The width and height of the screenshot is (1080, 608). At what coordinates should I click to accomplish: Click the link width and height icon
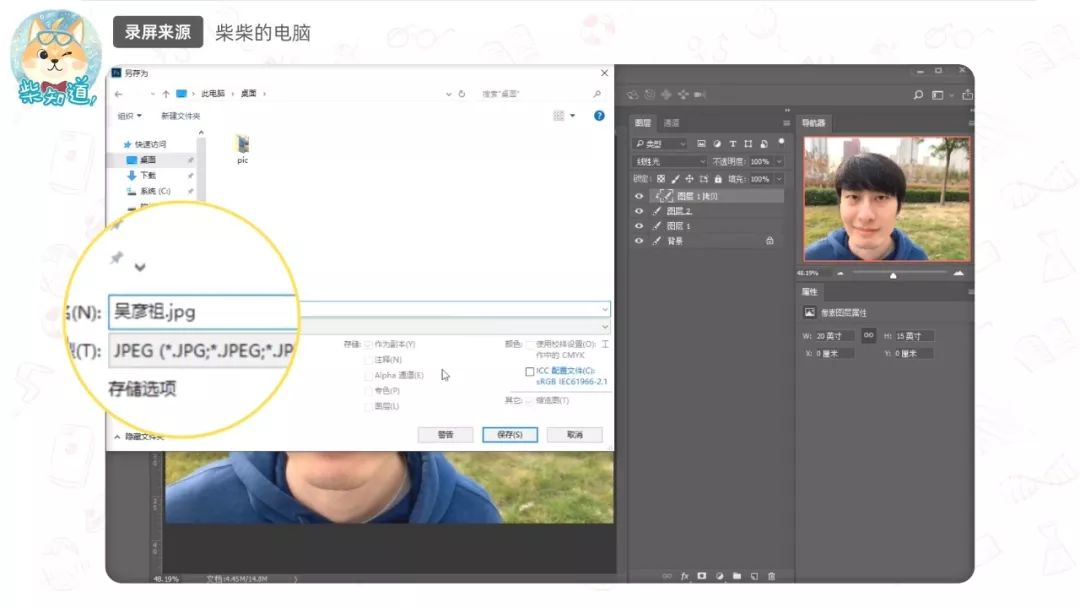[868, 336]
